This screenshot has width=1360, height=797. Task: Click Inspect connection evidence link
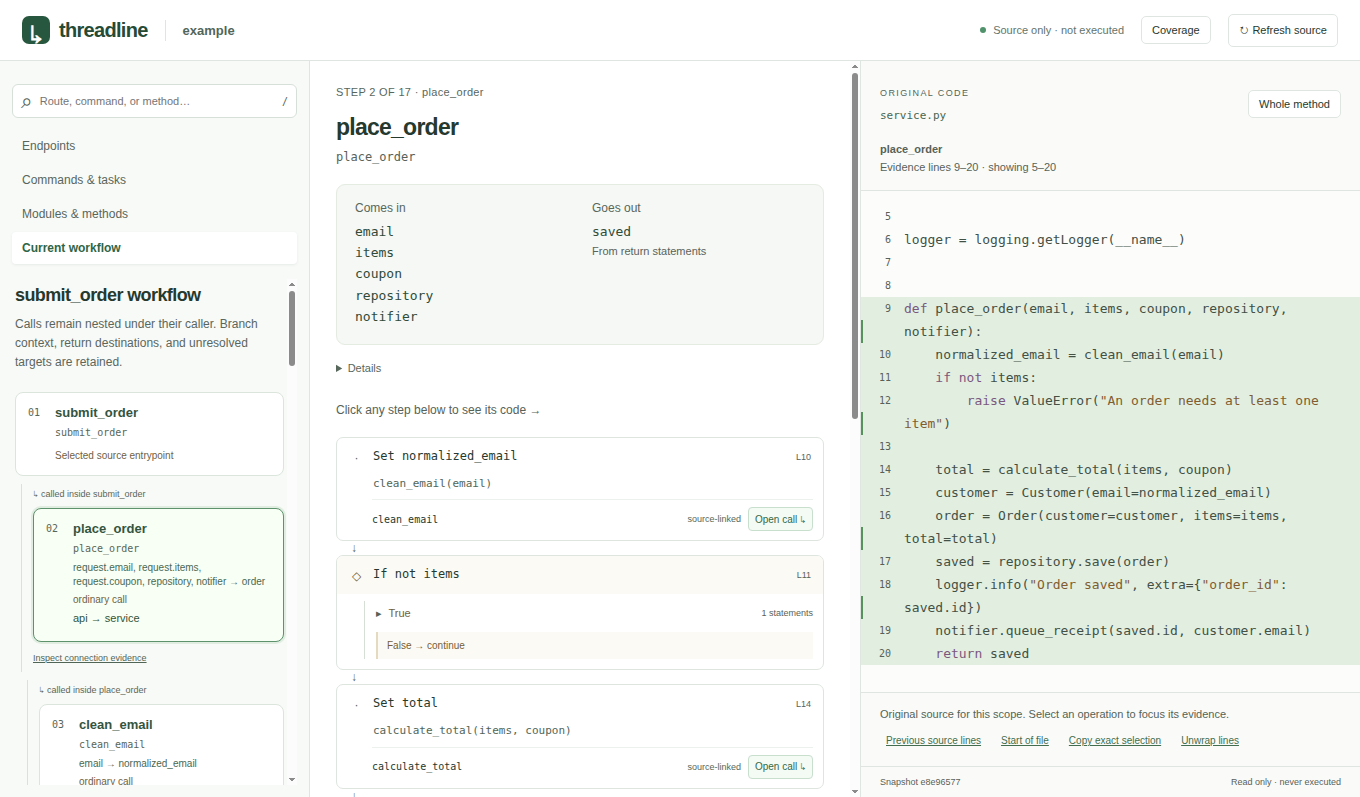point(90,658)
